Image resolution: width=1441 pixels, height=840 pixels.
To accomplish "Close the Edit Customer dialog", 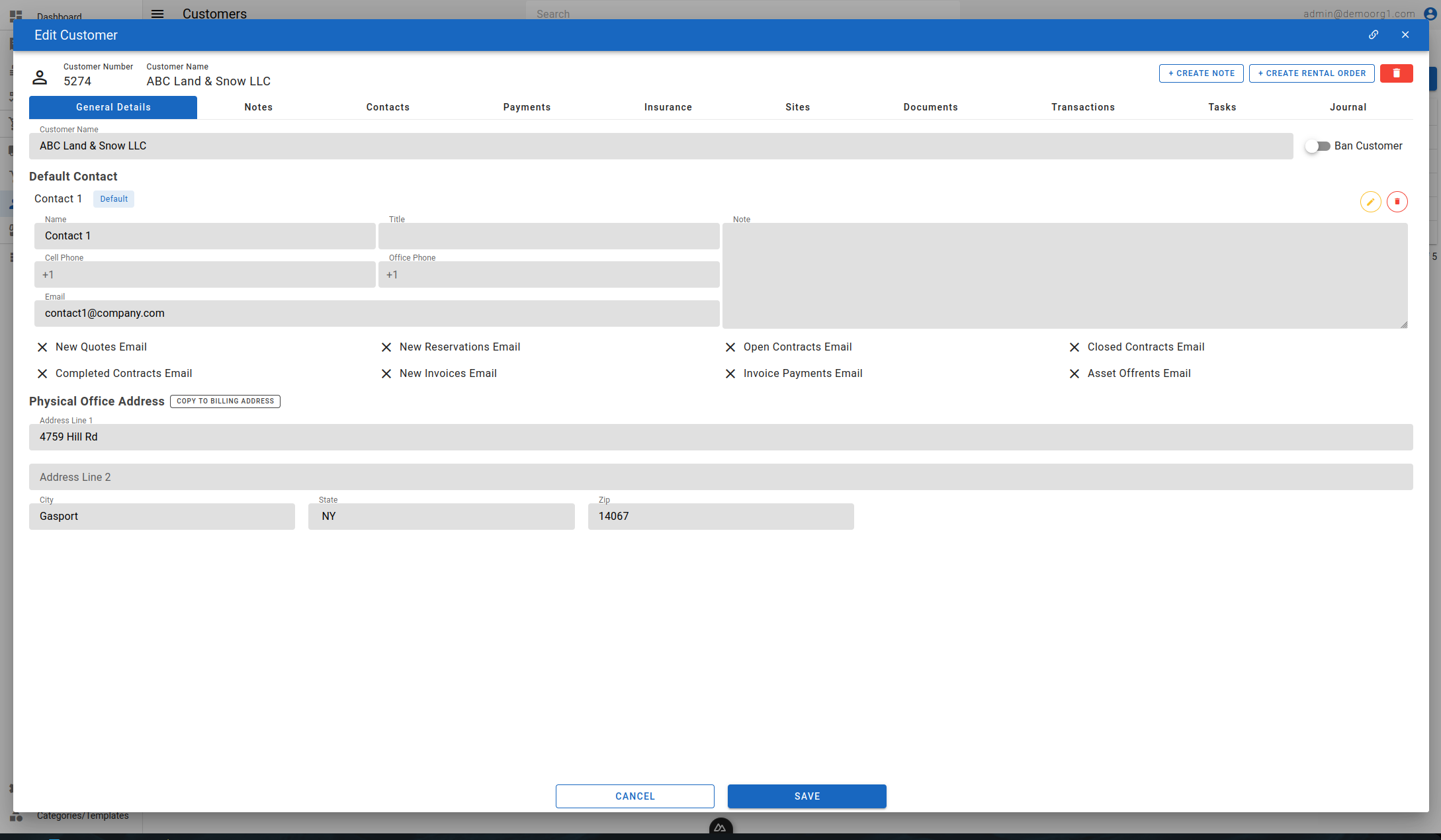I will coord(1405,35).
